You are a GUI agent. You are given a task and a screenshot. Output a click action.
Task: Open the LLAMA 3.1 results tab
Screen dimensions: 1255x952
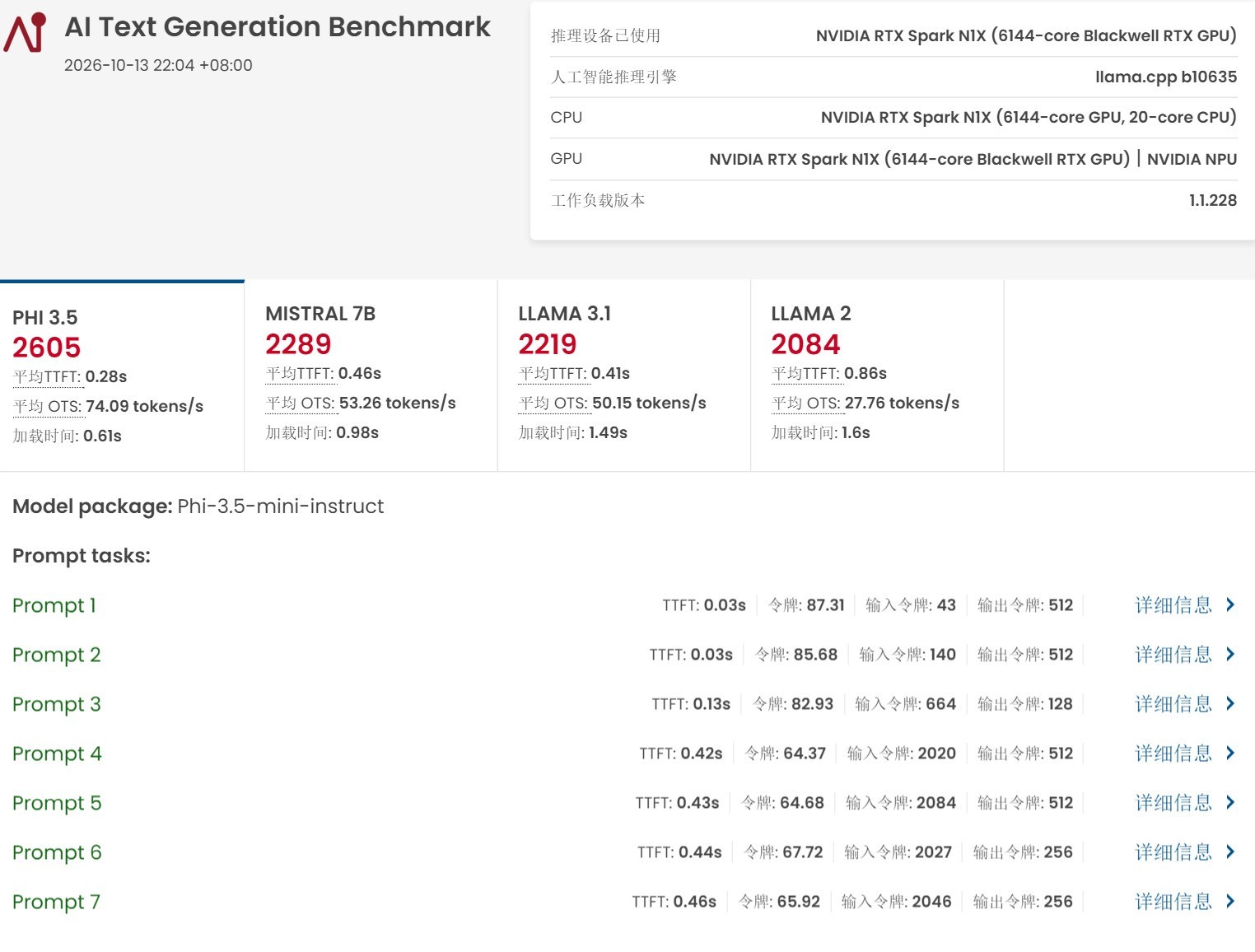click(623, 376)
